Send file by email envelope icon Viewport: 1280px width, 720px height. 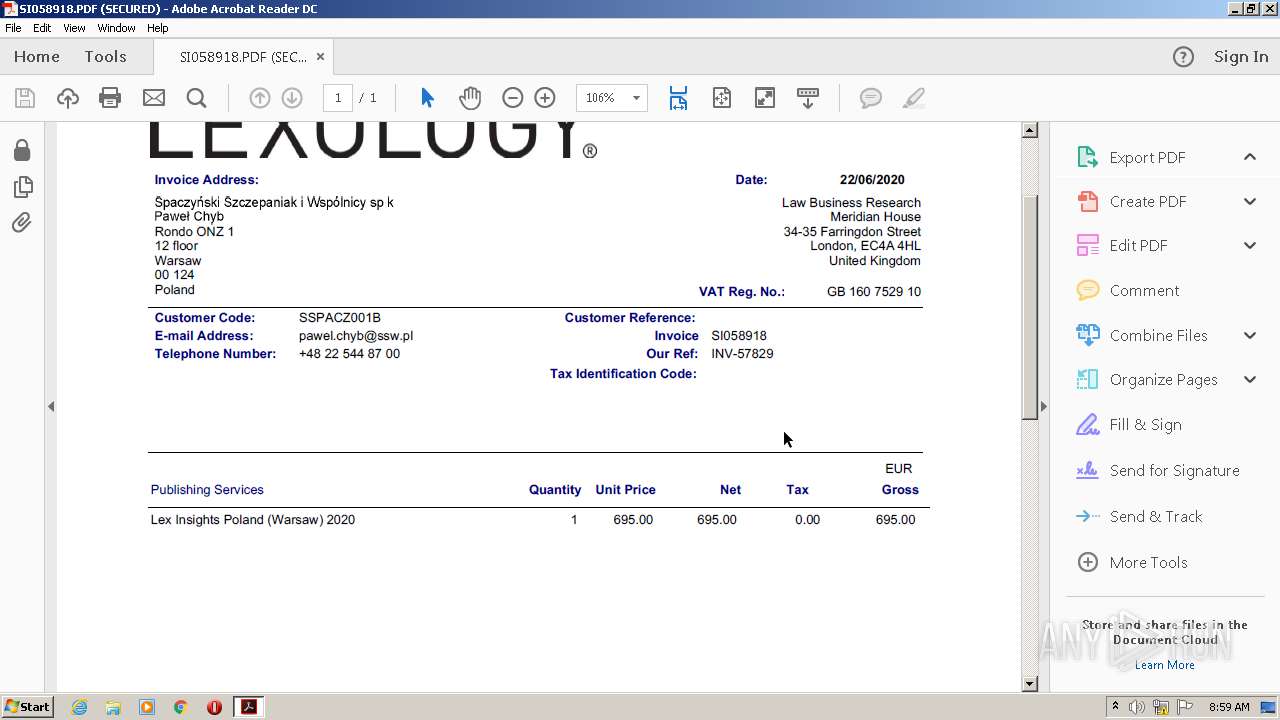pyautogui.click(x=153, y=98)
